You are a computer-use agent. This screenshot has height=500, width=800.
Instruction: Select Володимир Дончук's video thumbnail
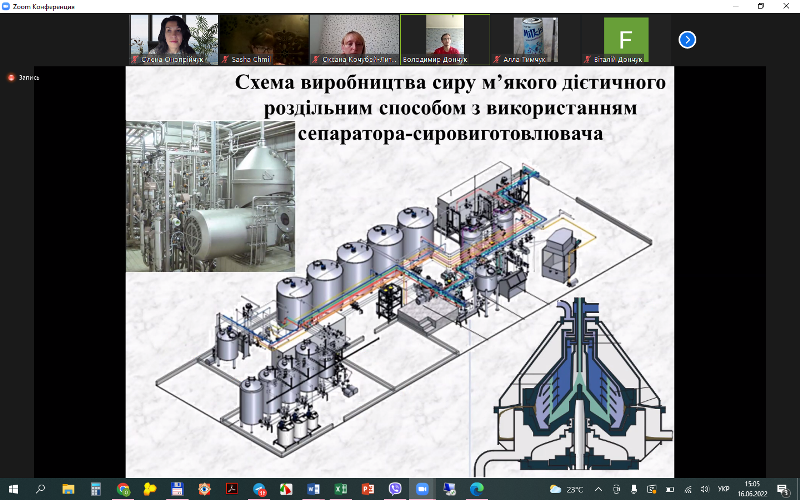pyautogui.click(x=445, y=39)
